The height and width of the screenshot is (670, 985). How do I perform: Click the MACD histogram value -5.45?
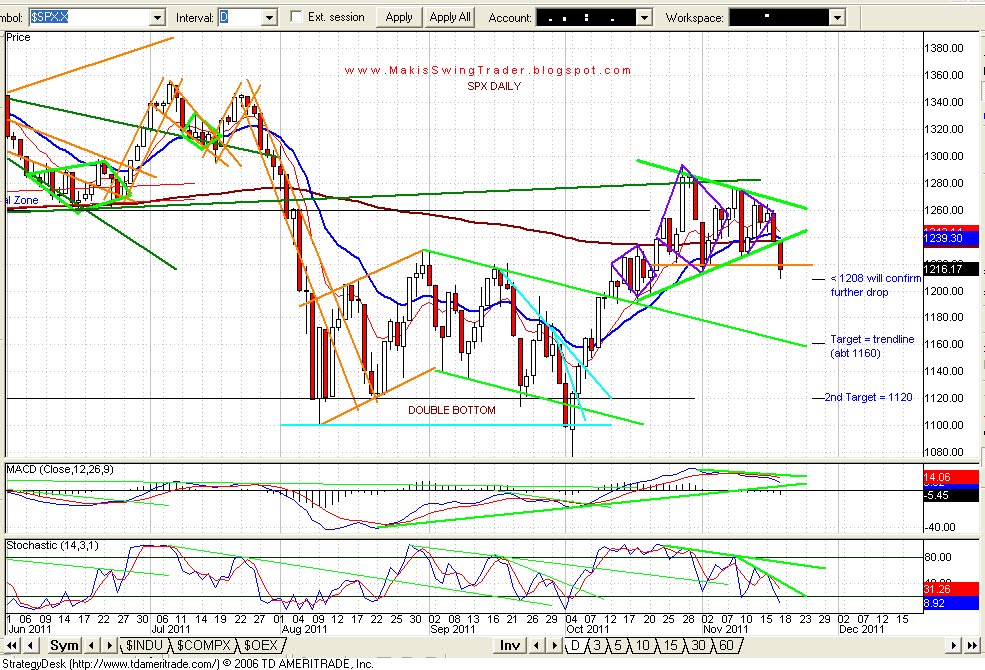coord(951,495)
